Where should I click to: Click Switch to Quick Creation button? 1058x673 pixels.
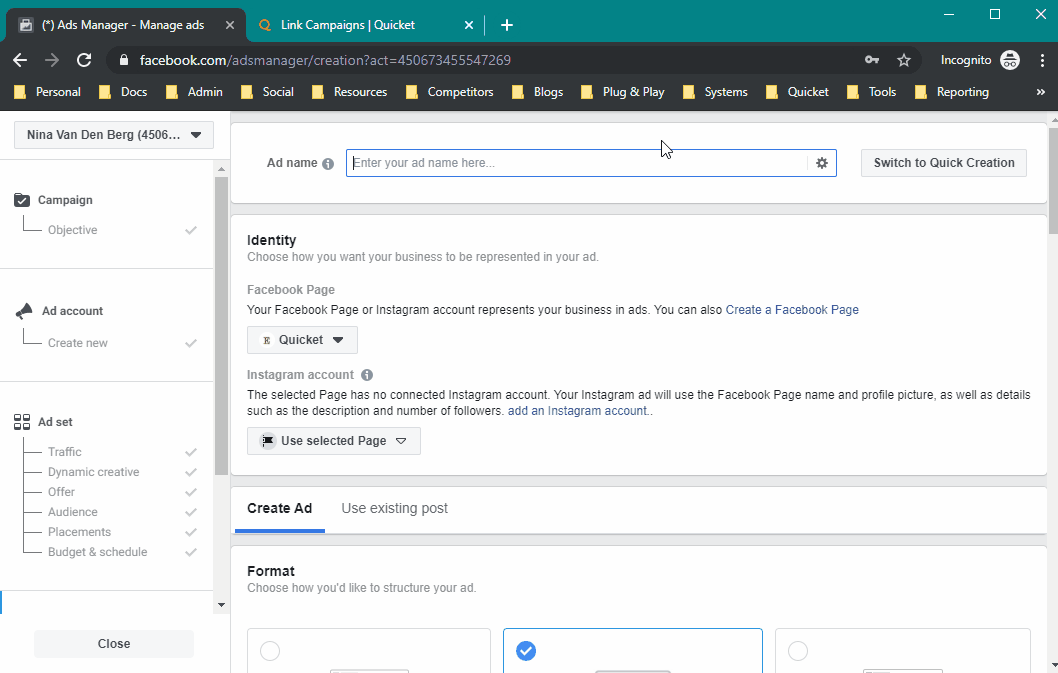pos(944,163)
